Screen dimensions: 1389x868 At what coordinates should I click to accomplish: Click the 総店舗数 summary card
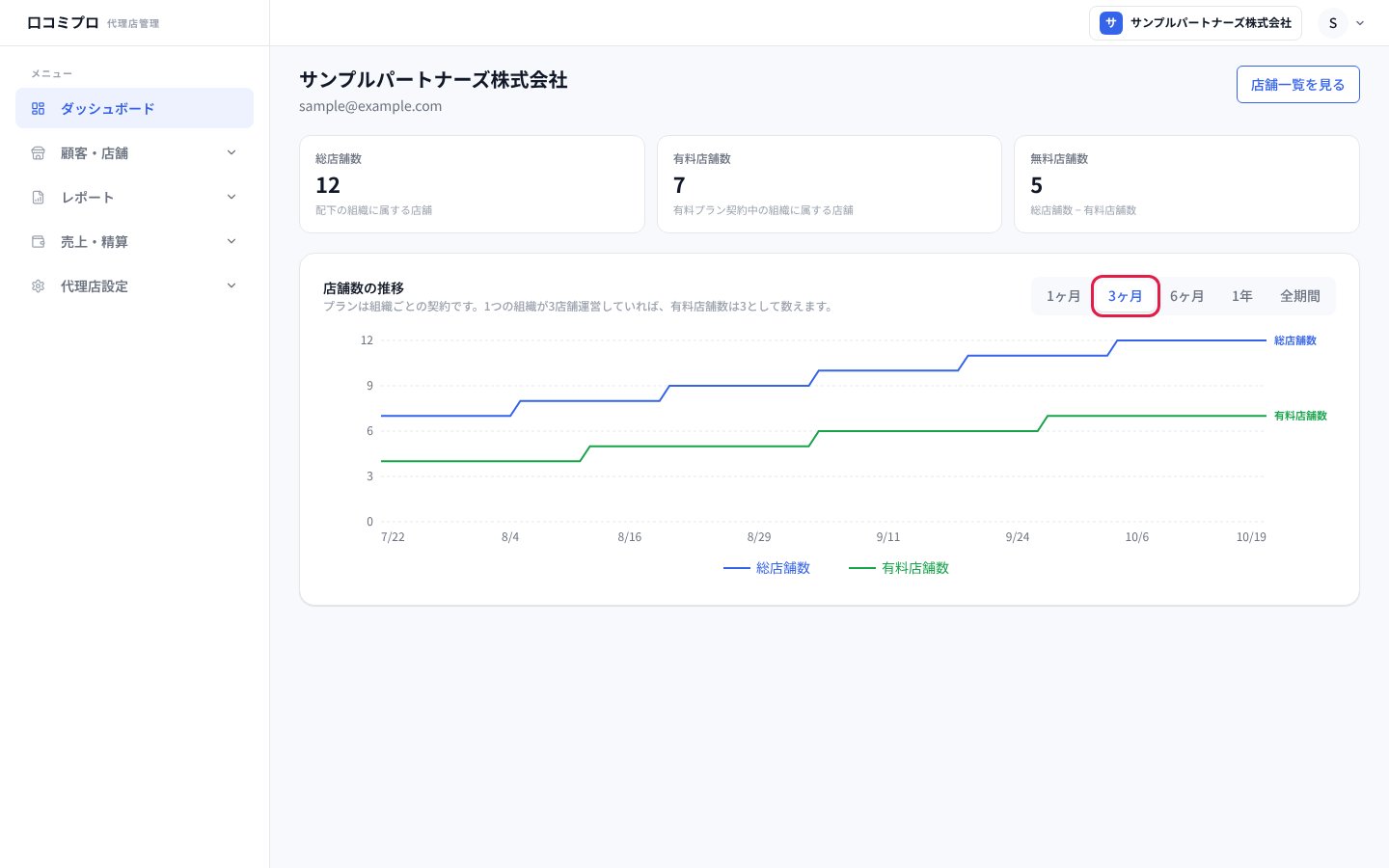(x=472, y=184)
